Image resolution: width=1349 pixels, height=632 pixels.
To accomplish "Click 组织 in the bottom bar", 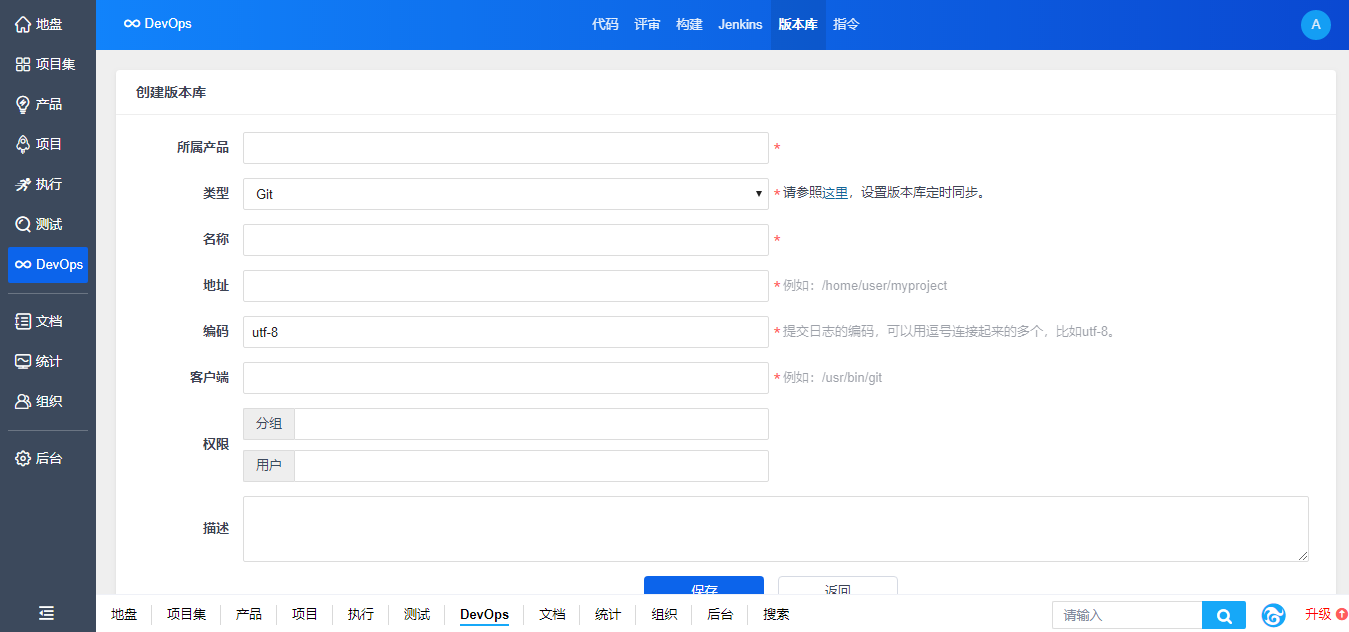I will tap(664, 614).
